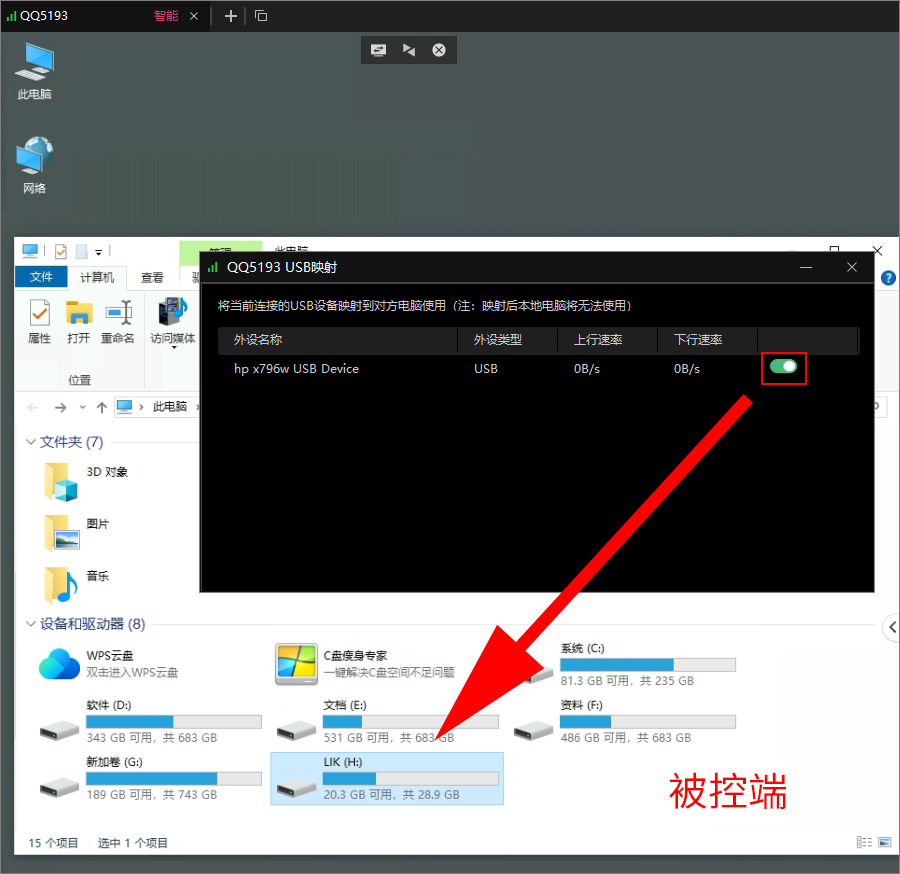Open the 文件 ribbon tab
This screenshot has height=874, width=900.
point(41,277)
